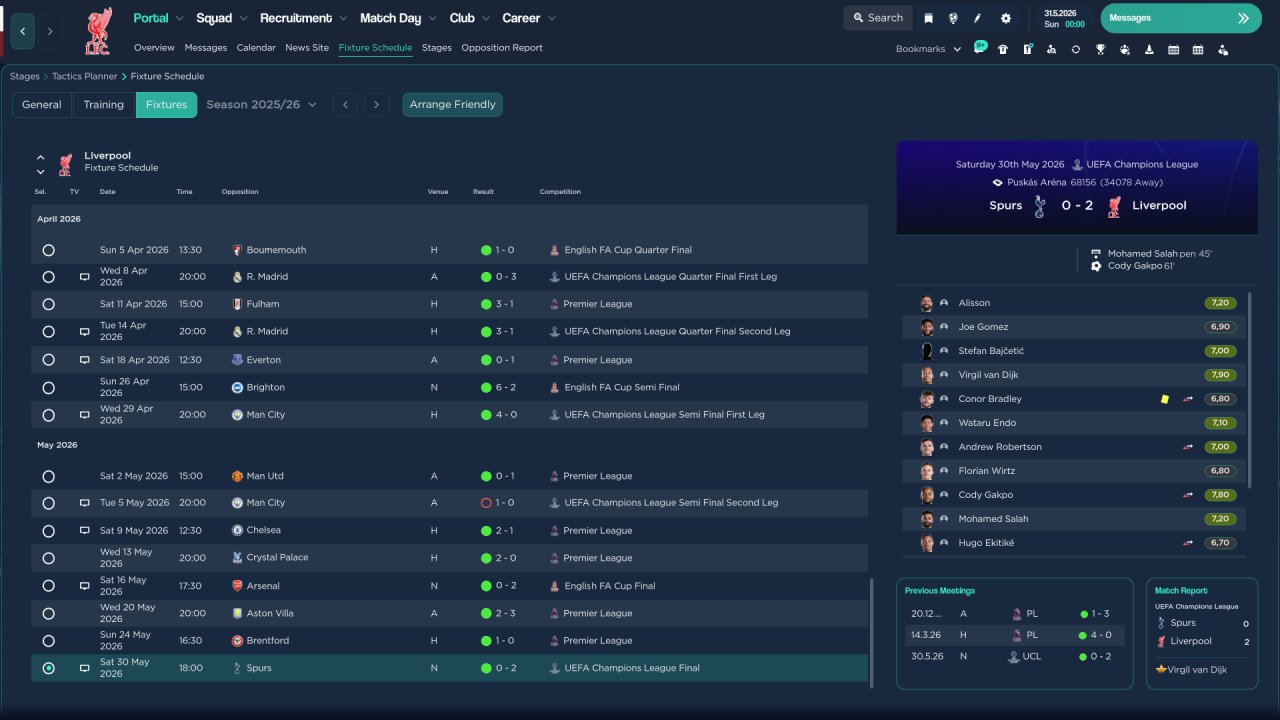This screenshot has height=720, width=1280.
Task: Switch to the Training tab
Action: click(x=104, y=105)
